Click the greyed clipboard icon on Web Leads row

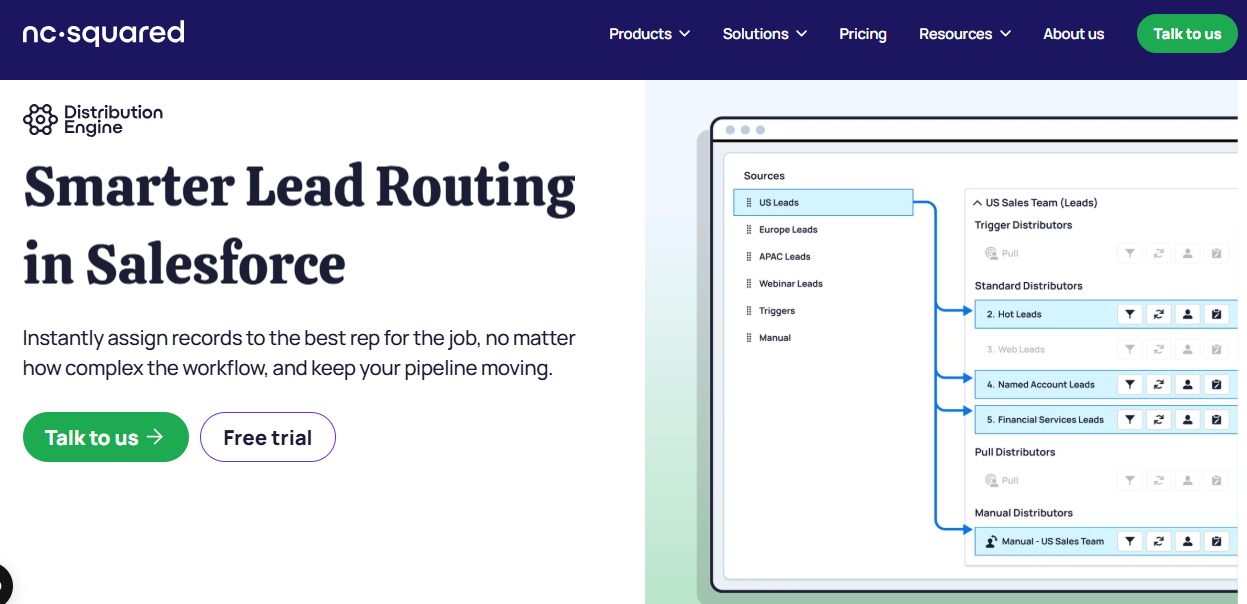coord(1217,349)
